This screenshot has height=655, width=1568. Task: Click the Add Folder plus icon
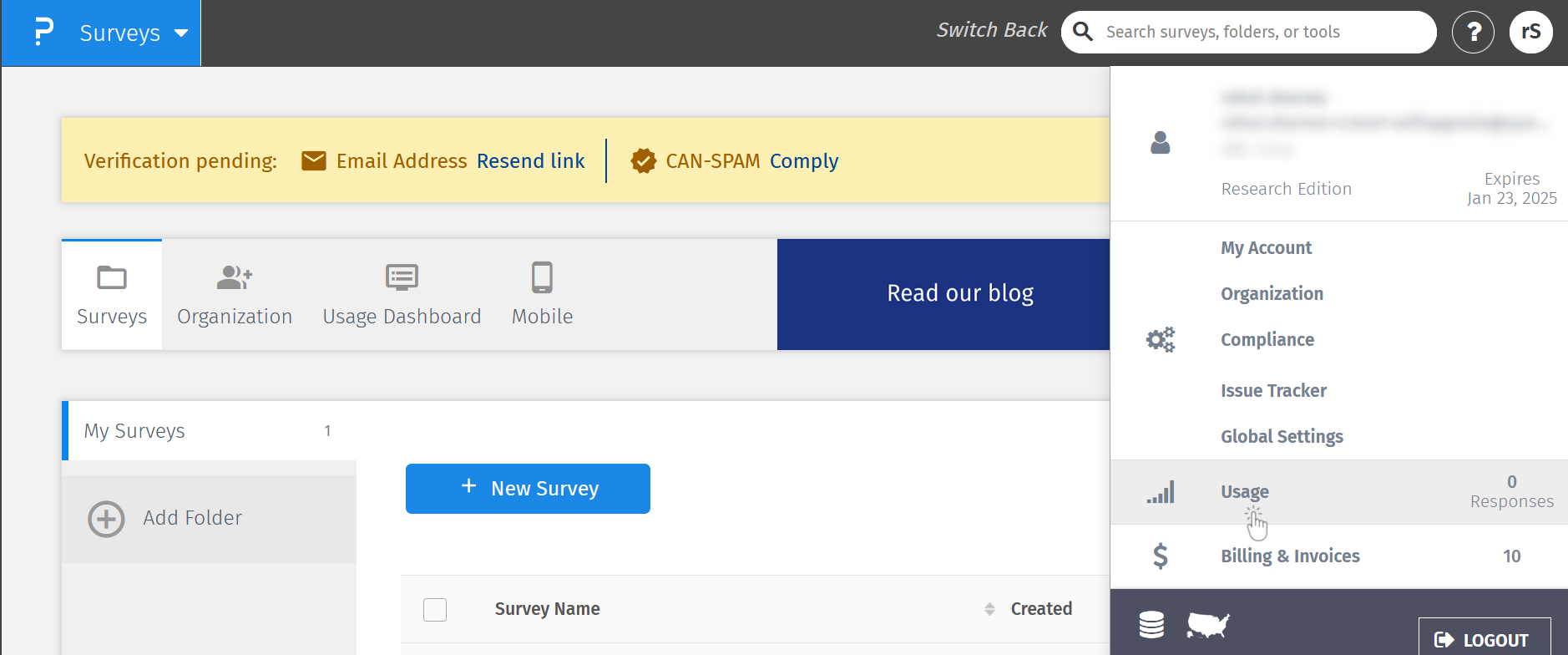click(x=107, y=519)
